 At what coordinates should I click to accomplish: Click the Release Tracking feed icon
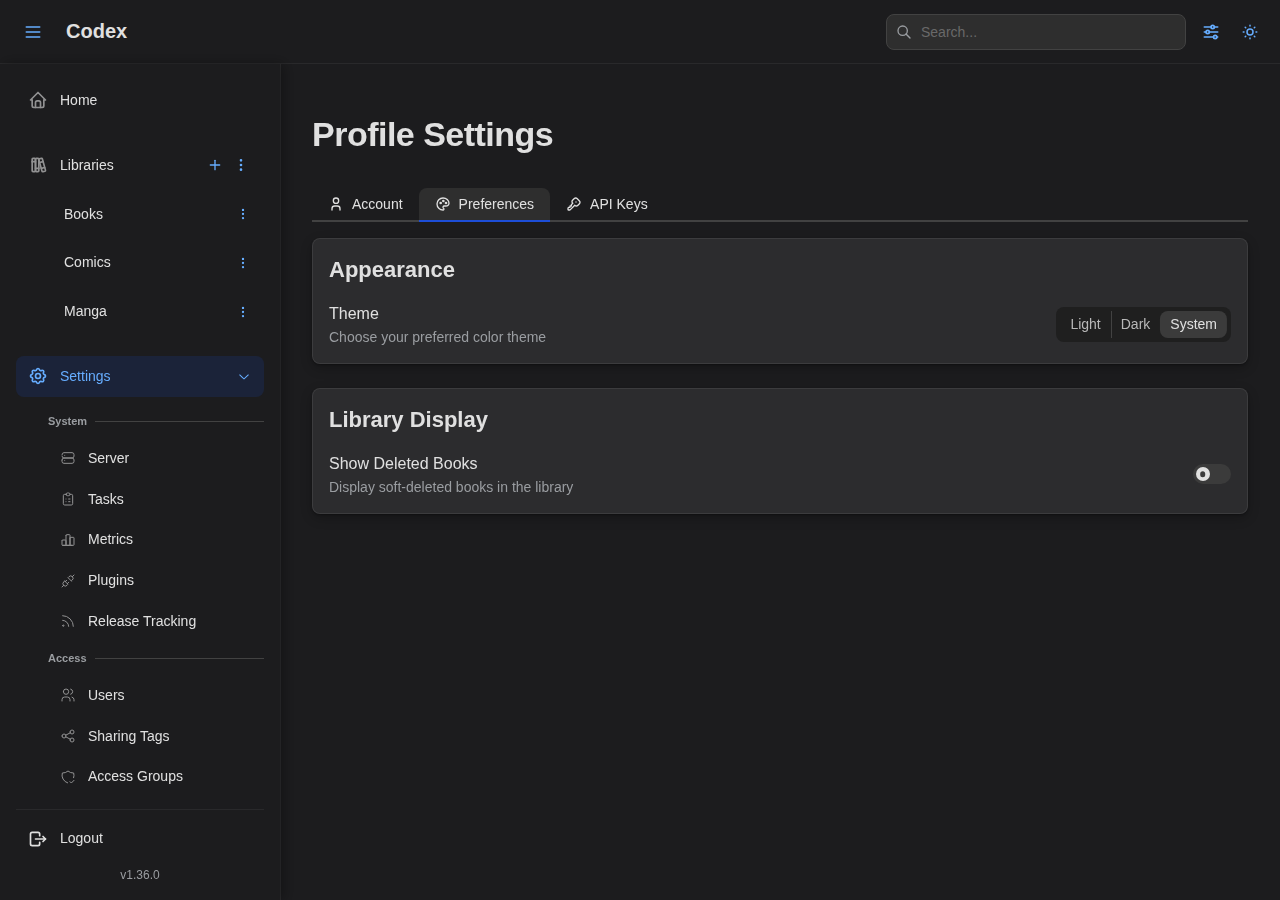[x=68, y=621]
